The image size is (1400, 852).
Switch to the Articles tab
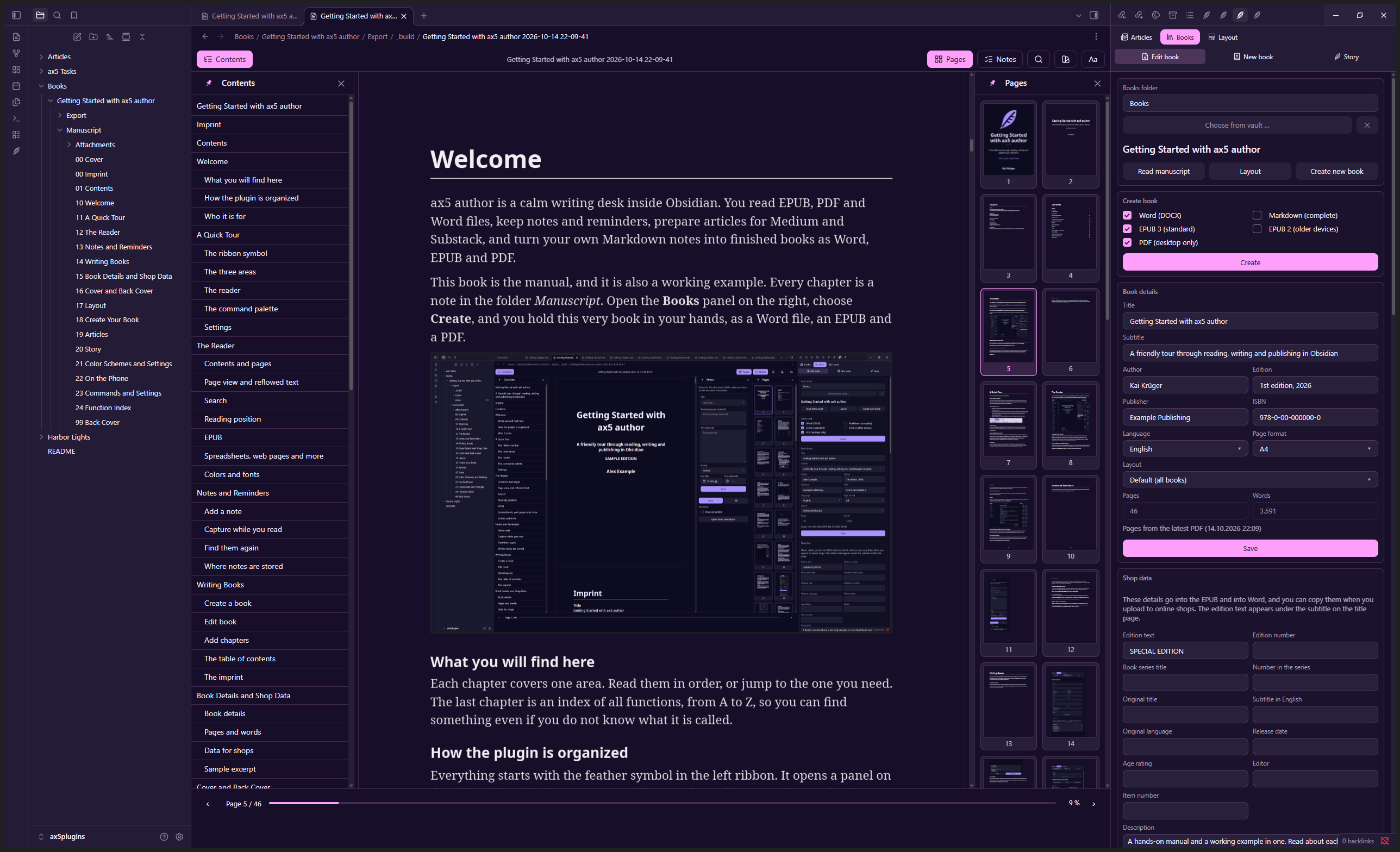[x=1136, y=37]
